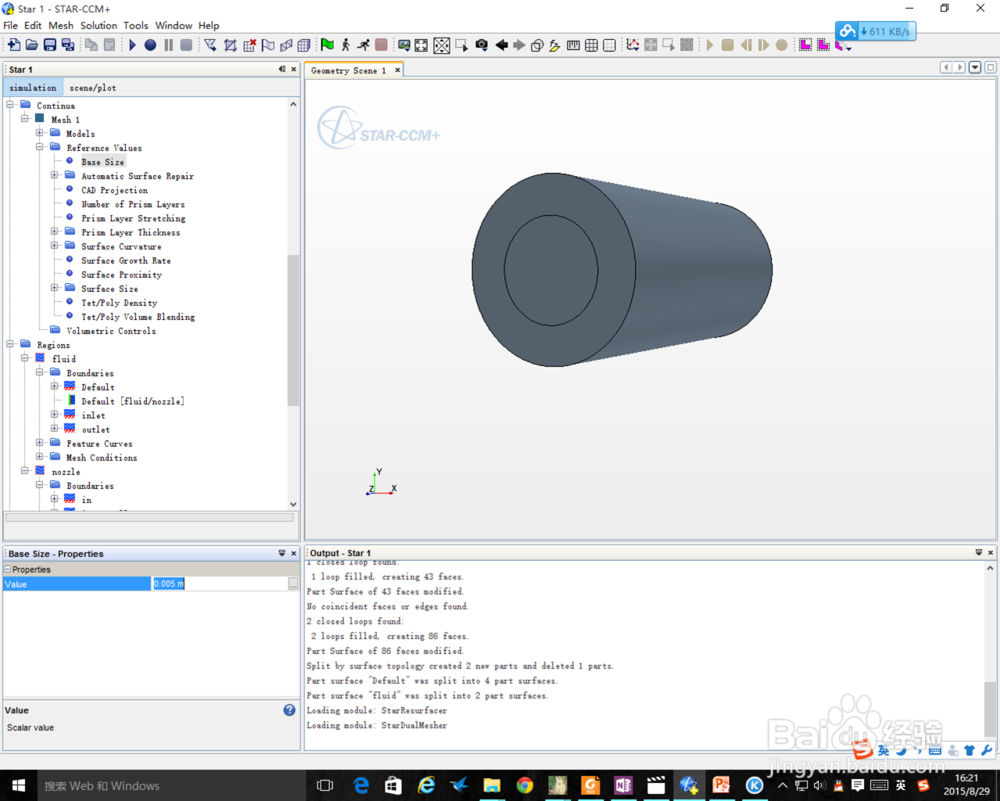Expand the Feature Curves folder

click(x=40, y=442)
